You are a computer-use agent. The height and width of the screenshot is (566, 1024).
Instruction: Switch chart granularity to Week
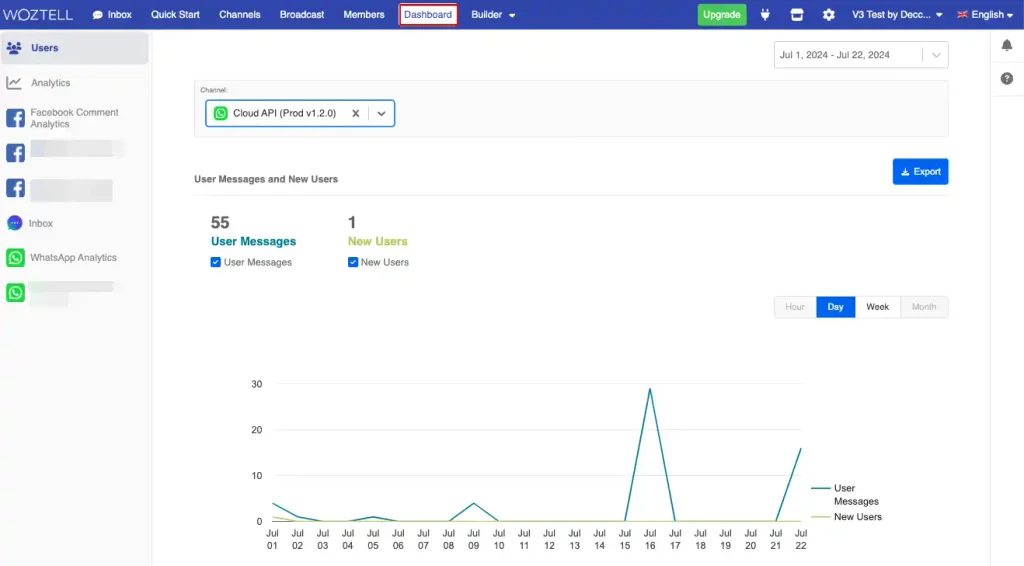pyautogui.click(x=877, y=307)
